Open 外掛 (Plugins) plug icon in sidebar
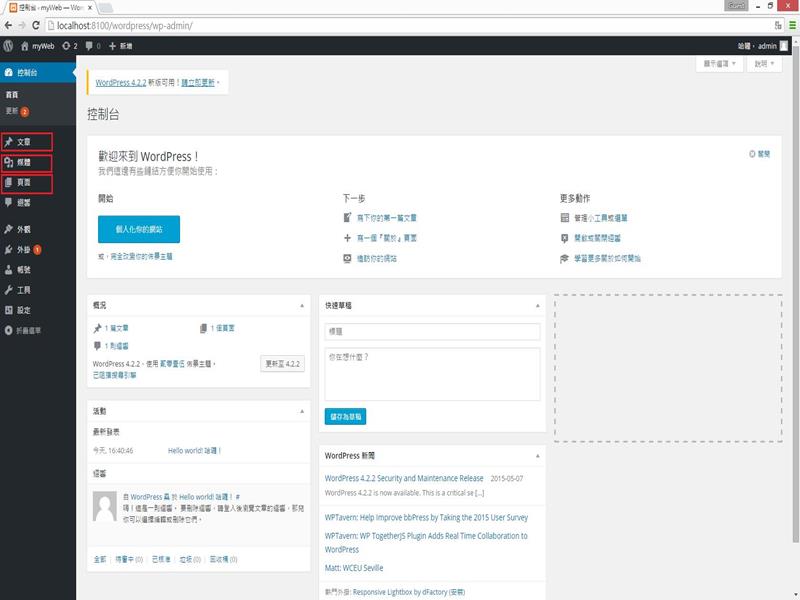The image size is (800, 600). coord(8,249)
